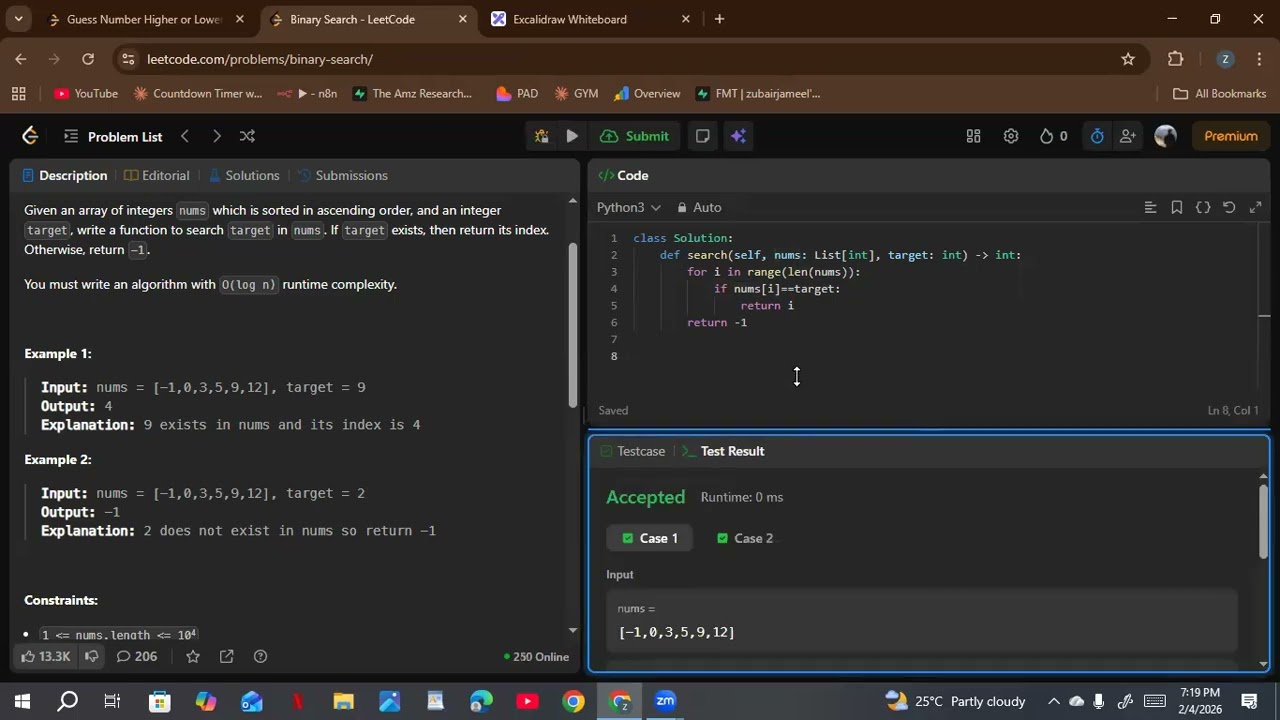The height and width of the screenshot is (720, 1280).
Task: Pick a random problem shuffle icon
Action: point(247,136)
